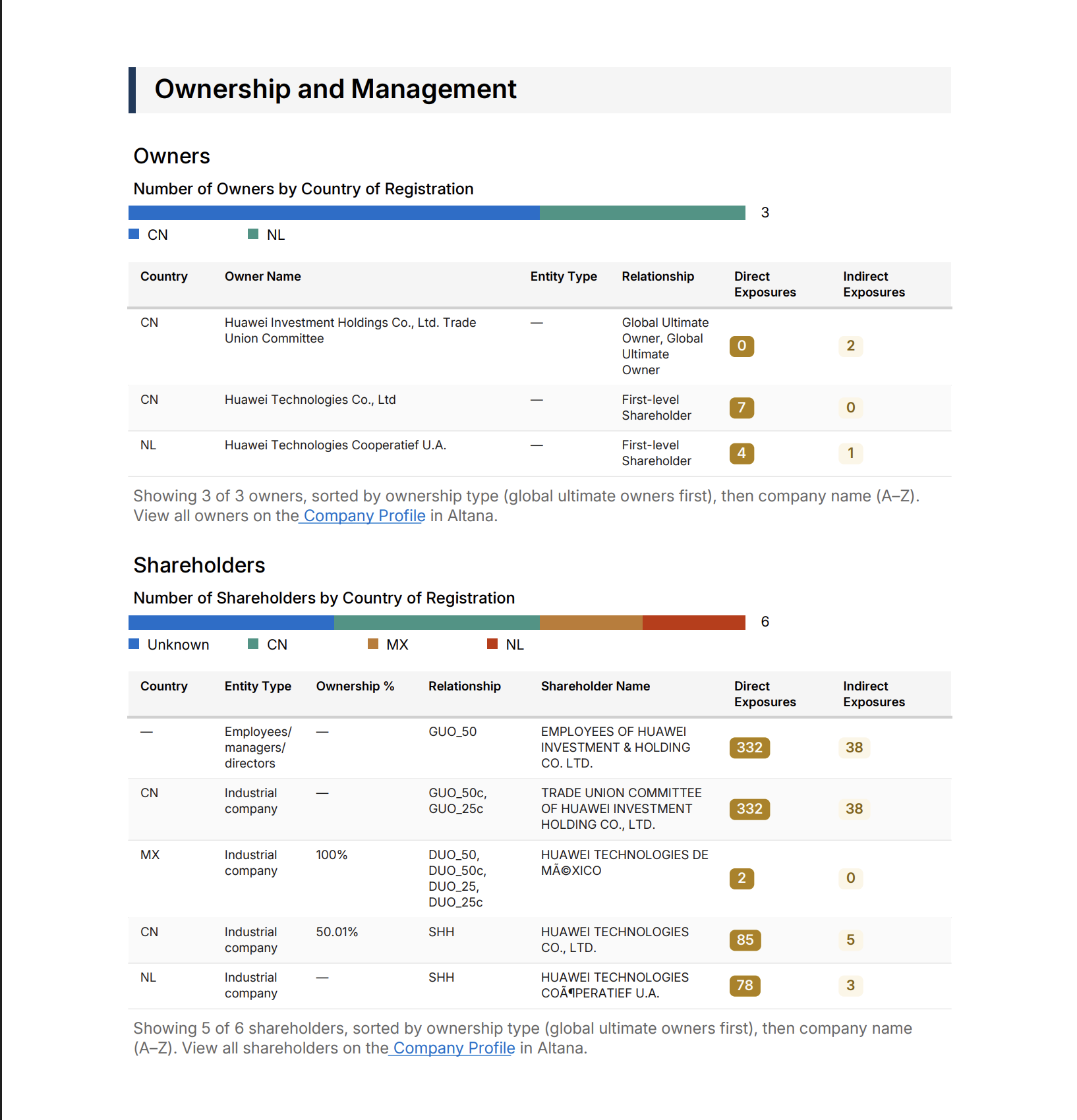Click the GUO_50 relationship cell

tap(453, 732)
